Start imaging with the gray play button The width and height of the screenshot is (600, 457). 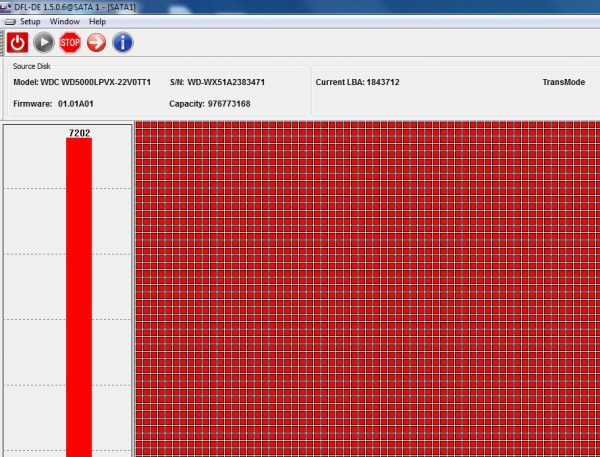click(44, 42)
